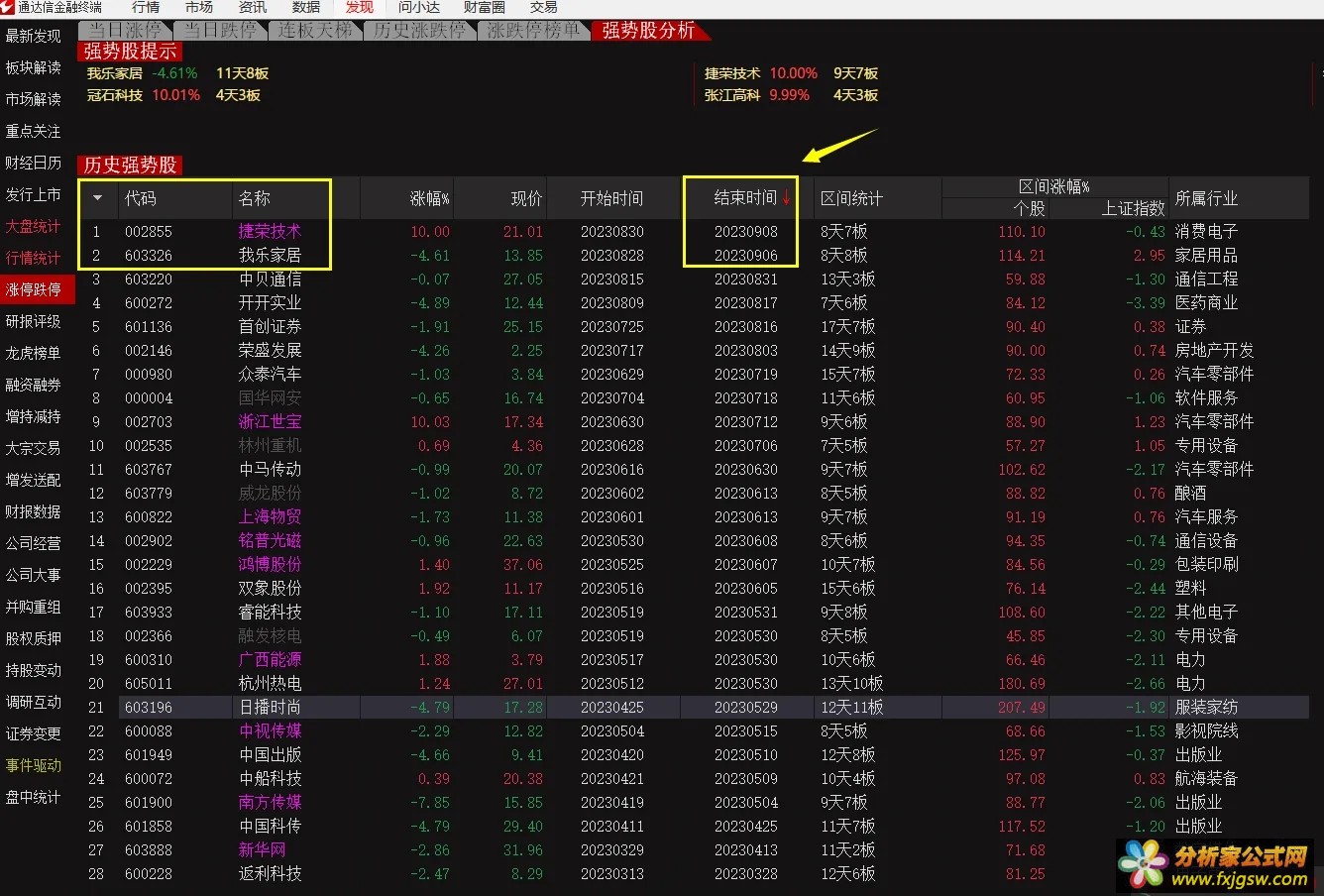Open 财富圈 in the top menu

pyautogui.click(x=485, y=7)
